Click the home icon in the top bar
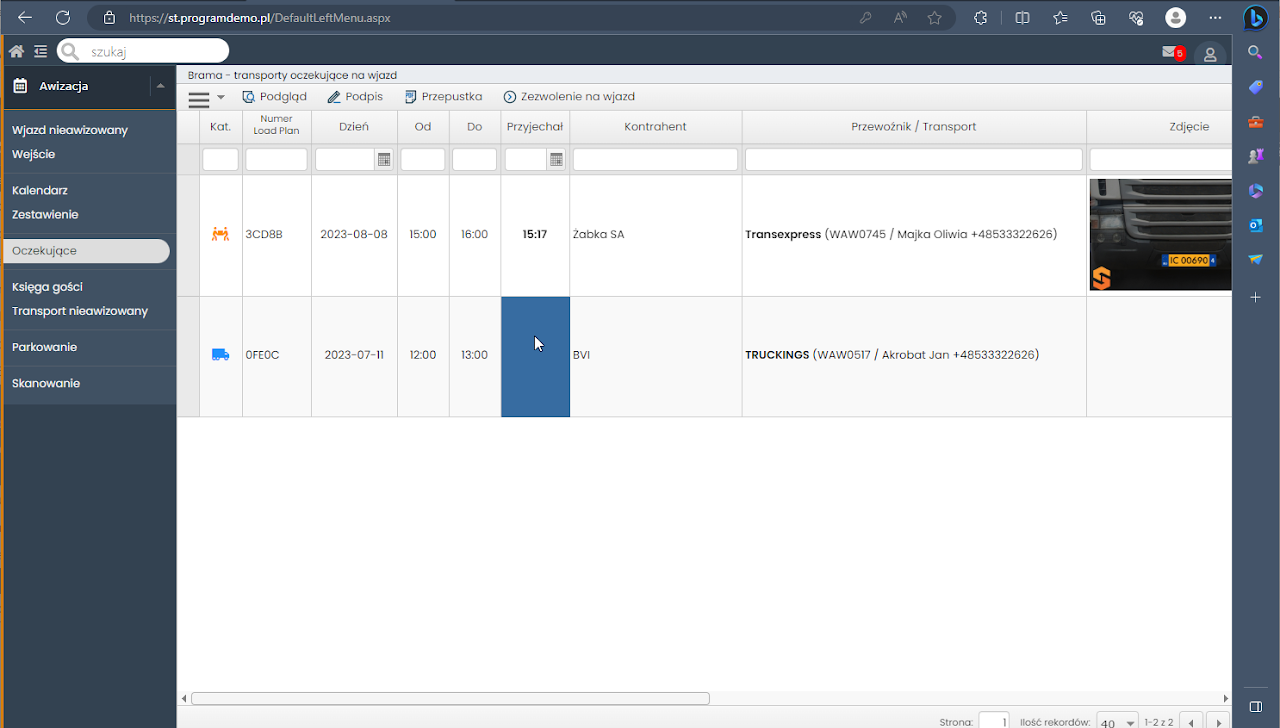This screenshot has height=728, width=1280. 16,51
